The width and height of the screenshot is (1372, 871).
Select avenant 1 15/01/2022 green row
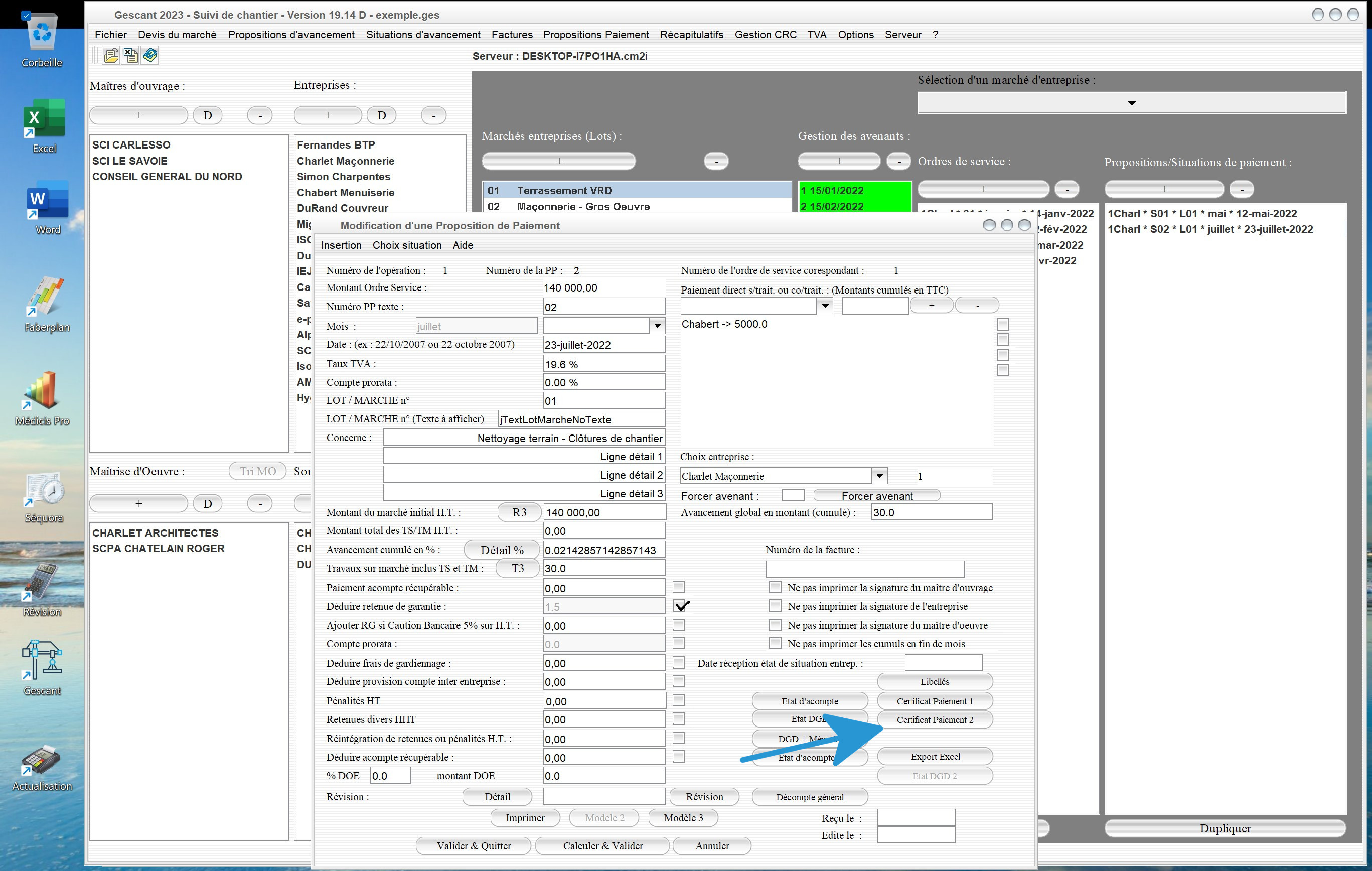click(x=855, y=190)
